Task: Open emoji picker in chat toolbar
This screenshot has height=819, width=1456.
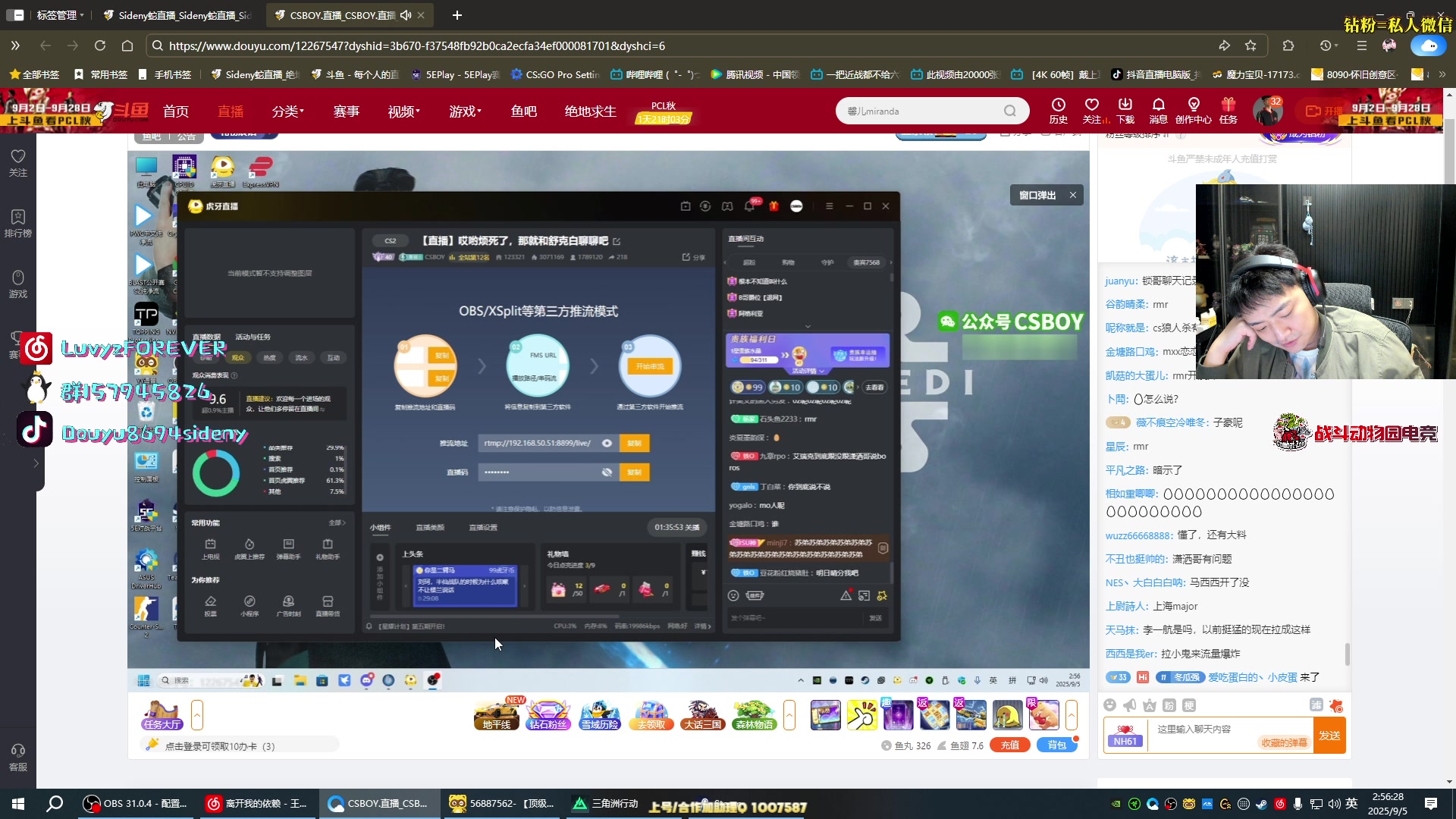Action: tap(1110, 705)
